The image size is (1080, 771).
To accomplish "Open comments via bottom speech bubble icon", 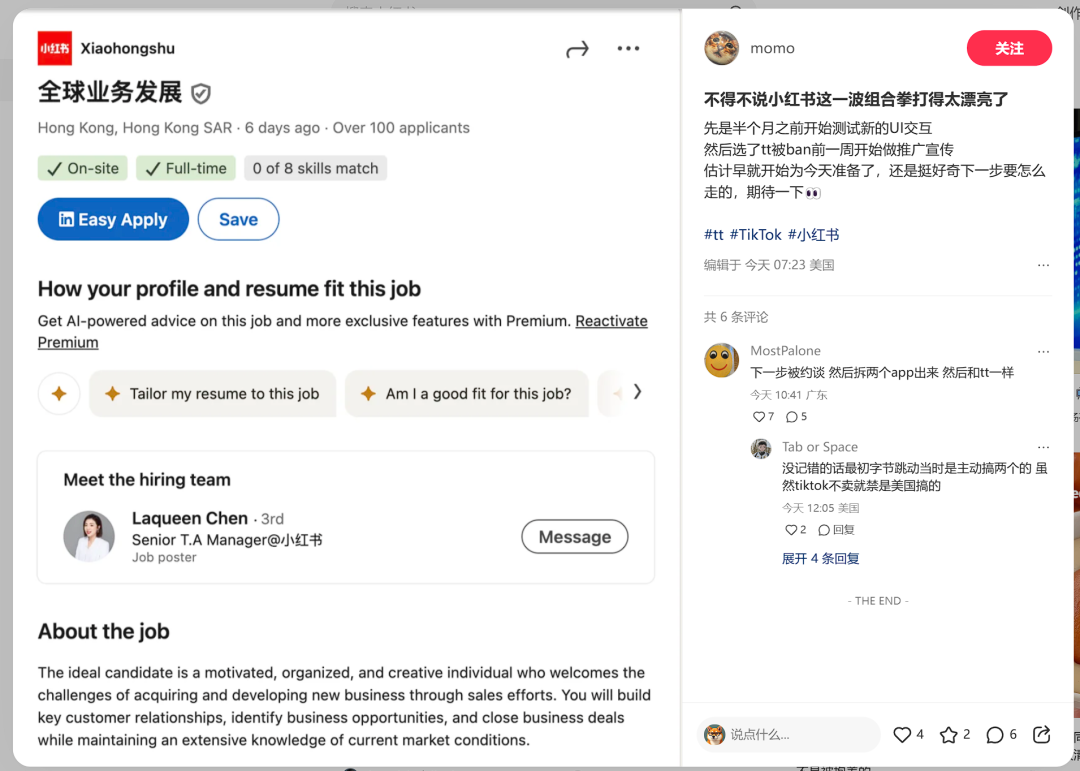I will (x=995, y=734).
